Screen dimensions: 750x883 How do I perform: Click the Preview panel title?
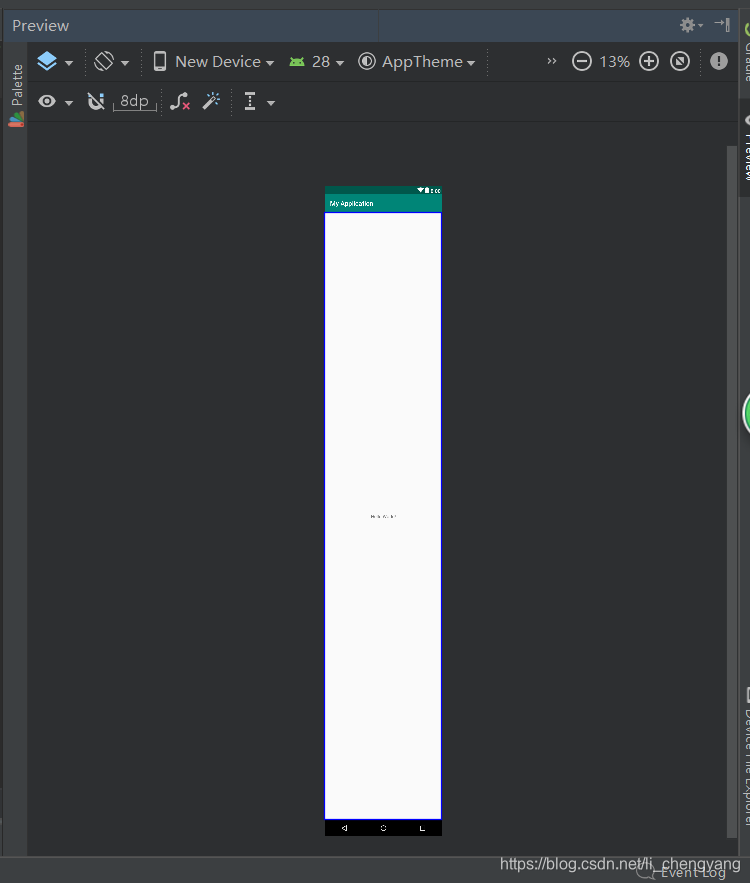click(x=41, y=26)
